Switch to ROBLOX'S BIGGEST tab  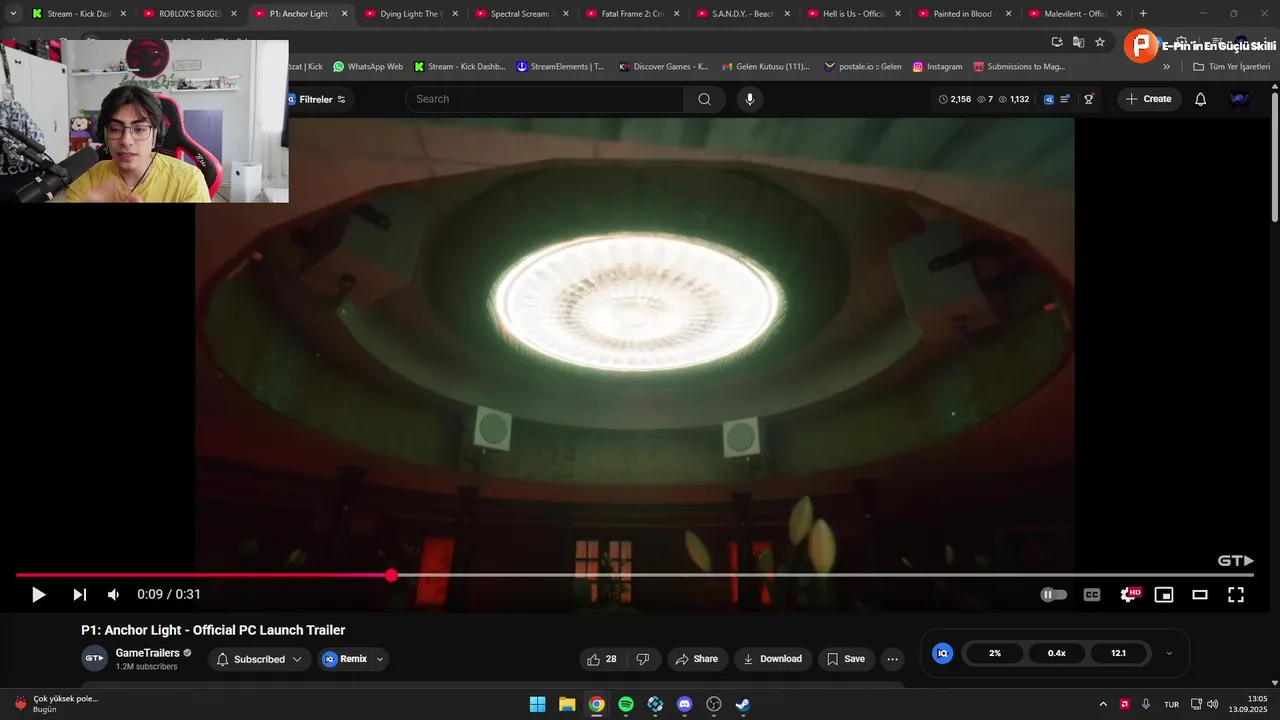pyautogui.click(x=190, y=14)
